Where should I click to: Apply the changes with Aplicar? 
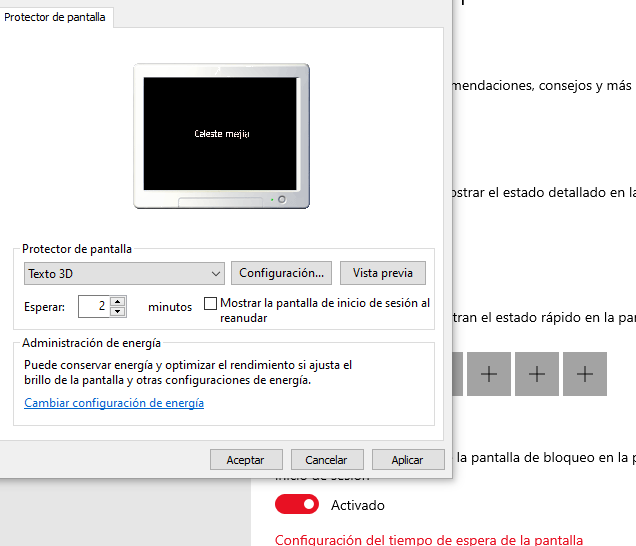(x=407, y=460)
